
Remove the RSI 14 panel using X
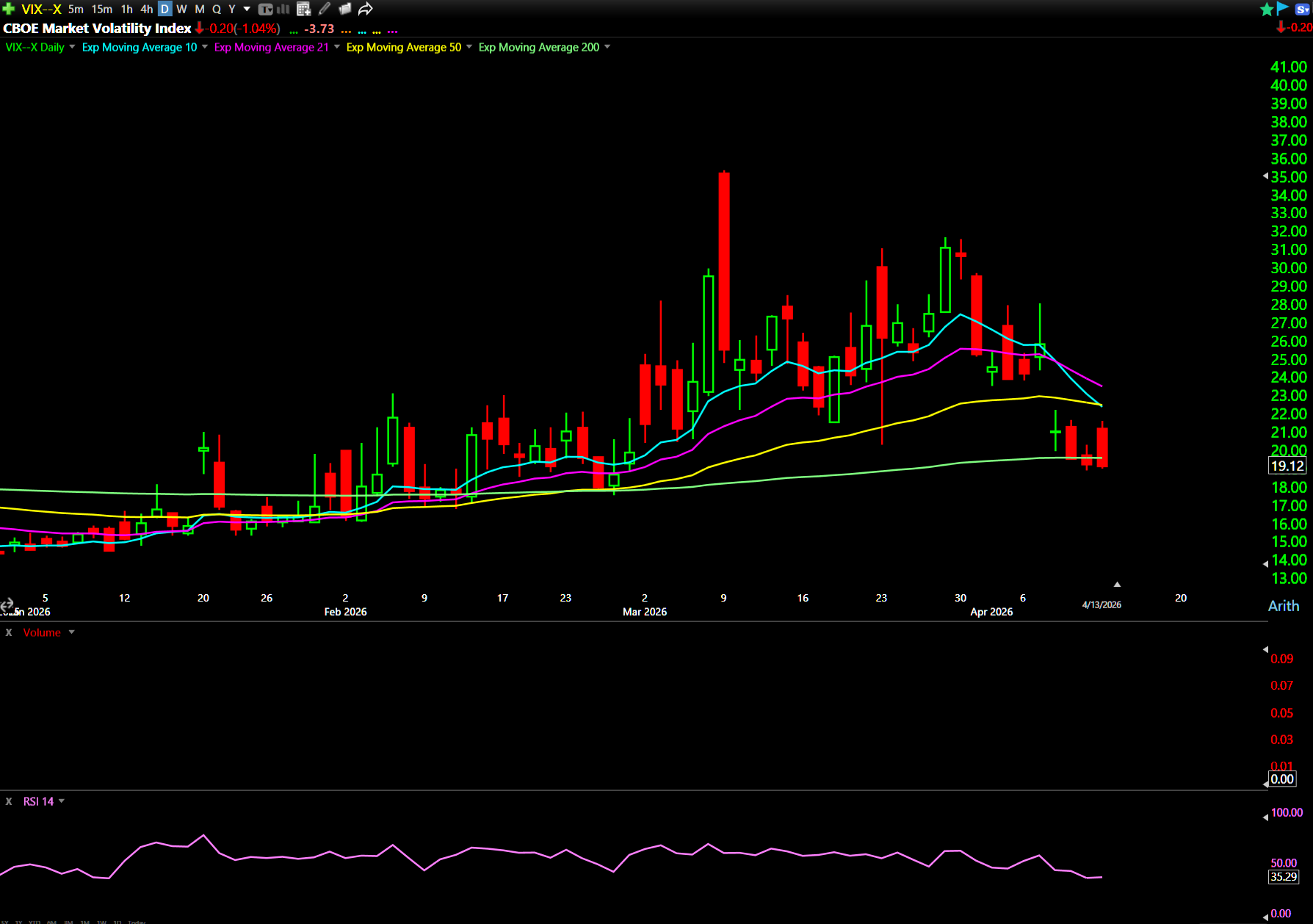click(9, 801)
